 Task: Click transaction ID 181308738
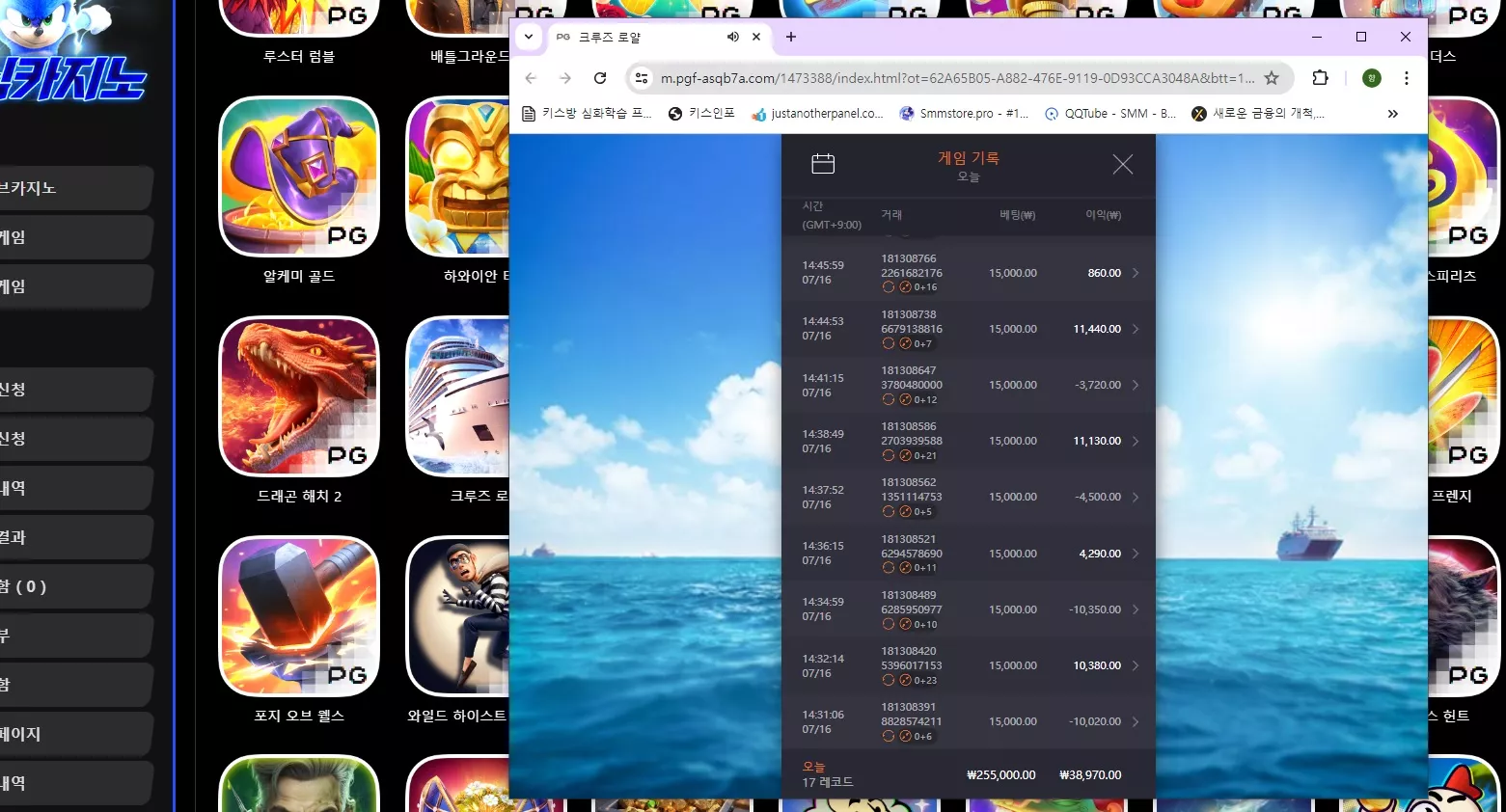coord(909,314)
